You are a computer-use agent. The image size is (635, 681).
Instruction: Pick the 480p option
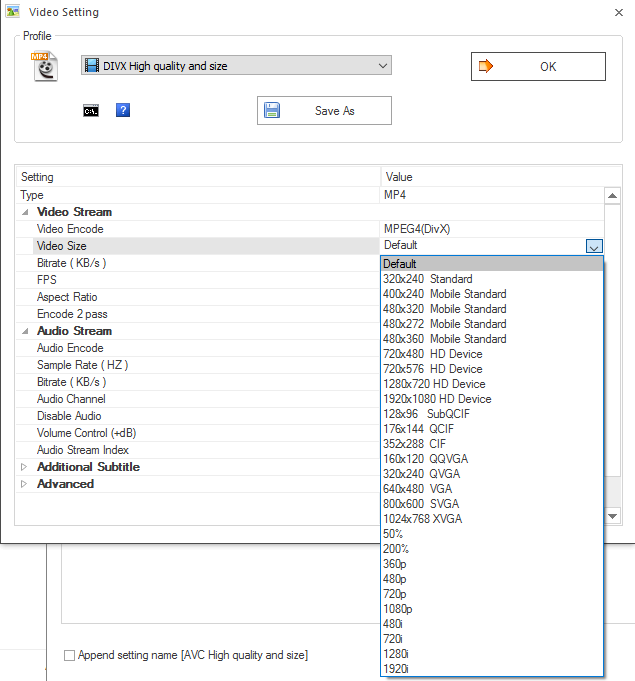click(x=492, y=579)
